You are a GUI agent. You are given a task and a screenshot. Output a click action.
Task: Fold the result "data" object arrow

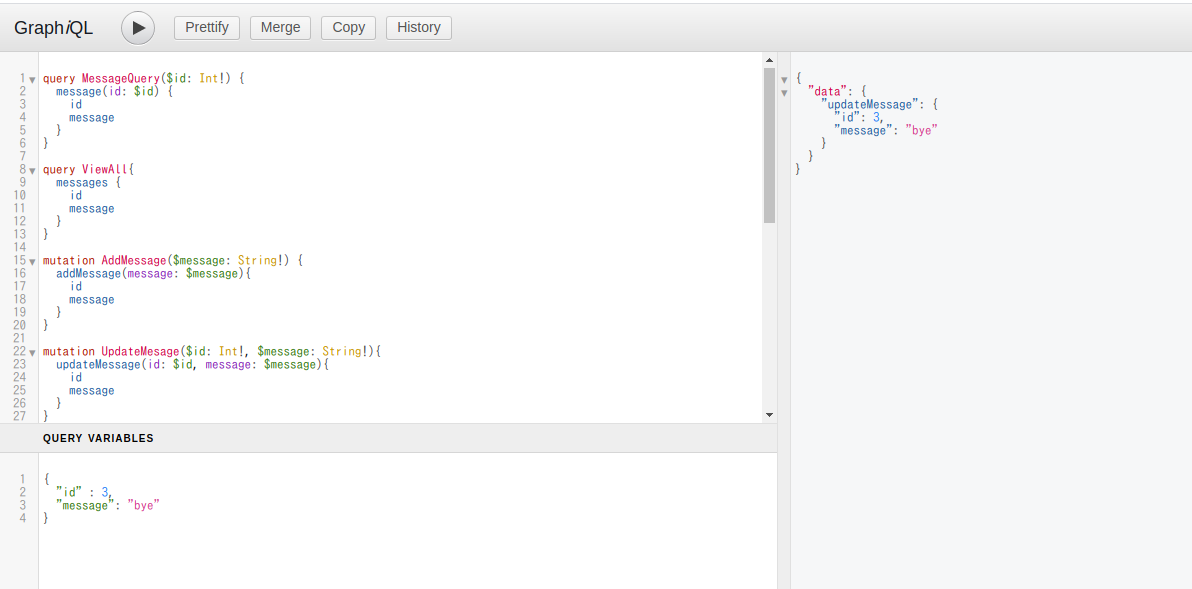coord(785,93)
